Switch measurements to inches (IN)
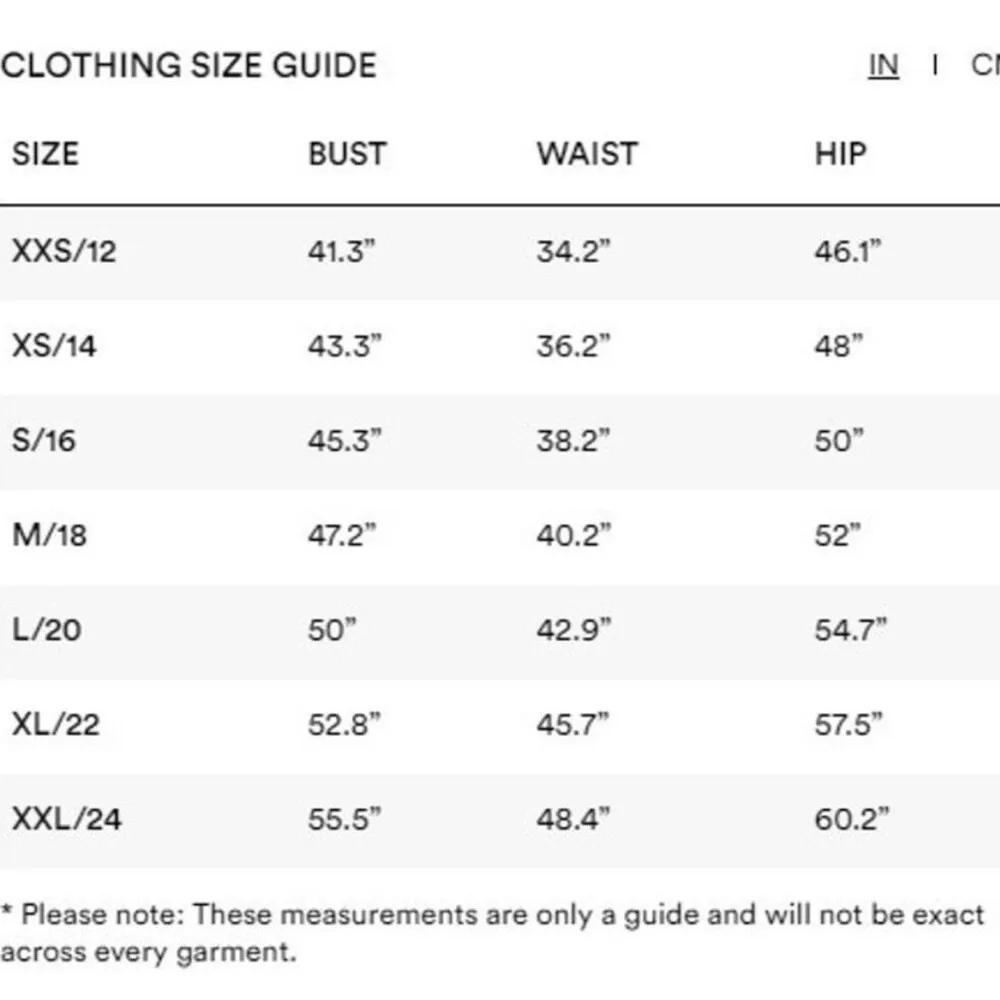Screen dimensions: 1000x1000 883,65
